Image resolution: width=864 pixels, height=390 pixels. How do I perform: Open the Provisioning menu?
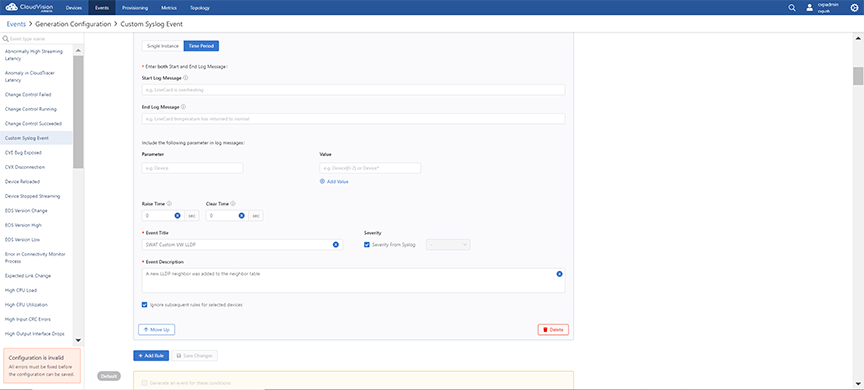click(x=136, y=8)
